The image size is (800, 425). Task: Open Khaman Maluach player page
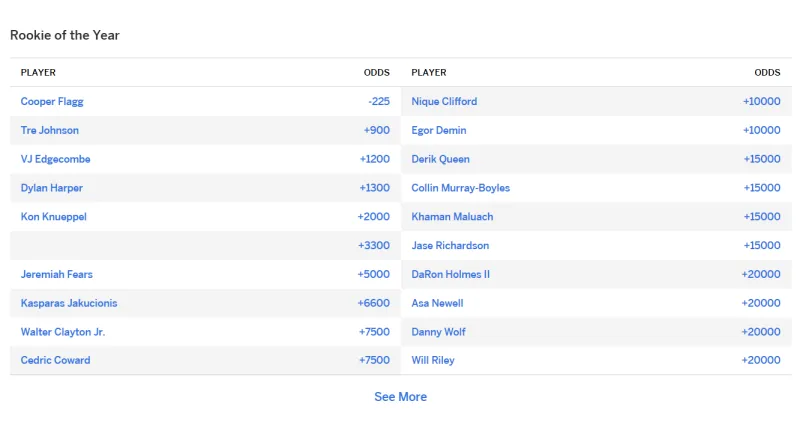452,217
